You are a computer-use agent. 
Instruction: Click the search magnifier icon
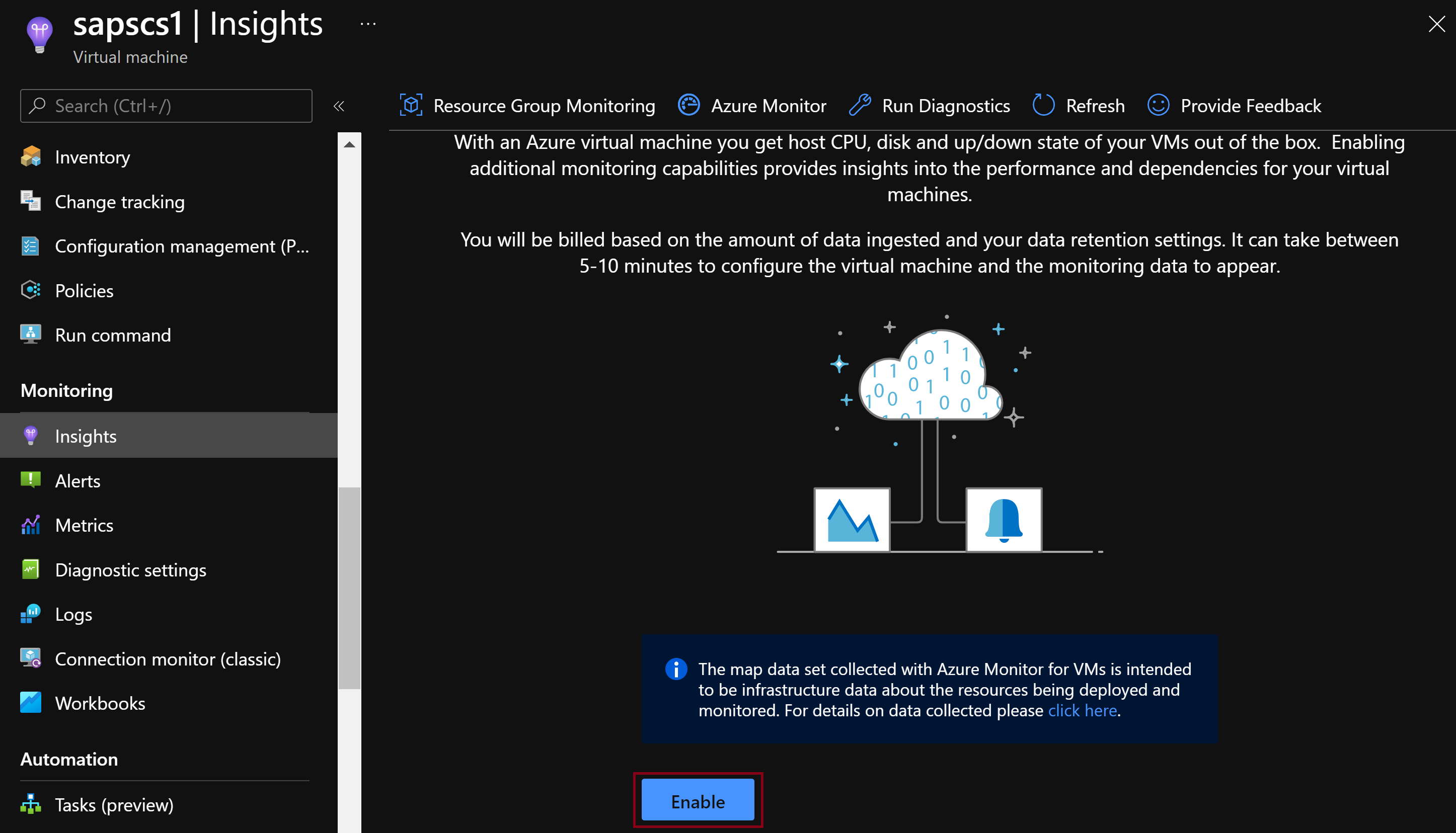click(38, 105)
